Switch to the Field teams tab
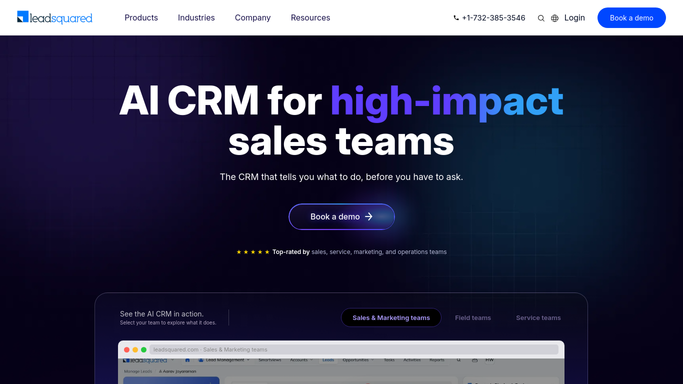The image size is (683, 384). click(x=473, y=318)
